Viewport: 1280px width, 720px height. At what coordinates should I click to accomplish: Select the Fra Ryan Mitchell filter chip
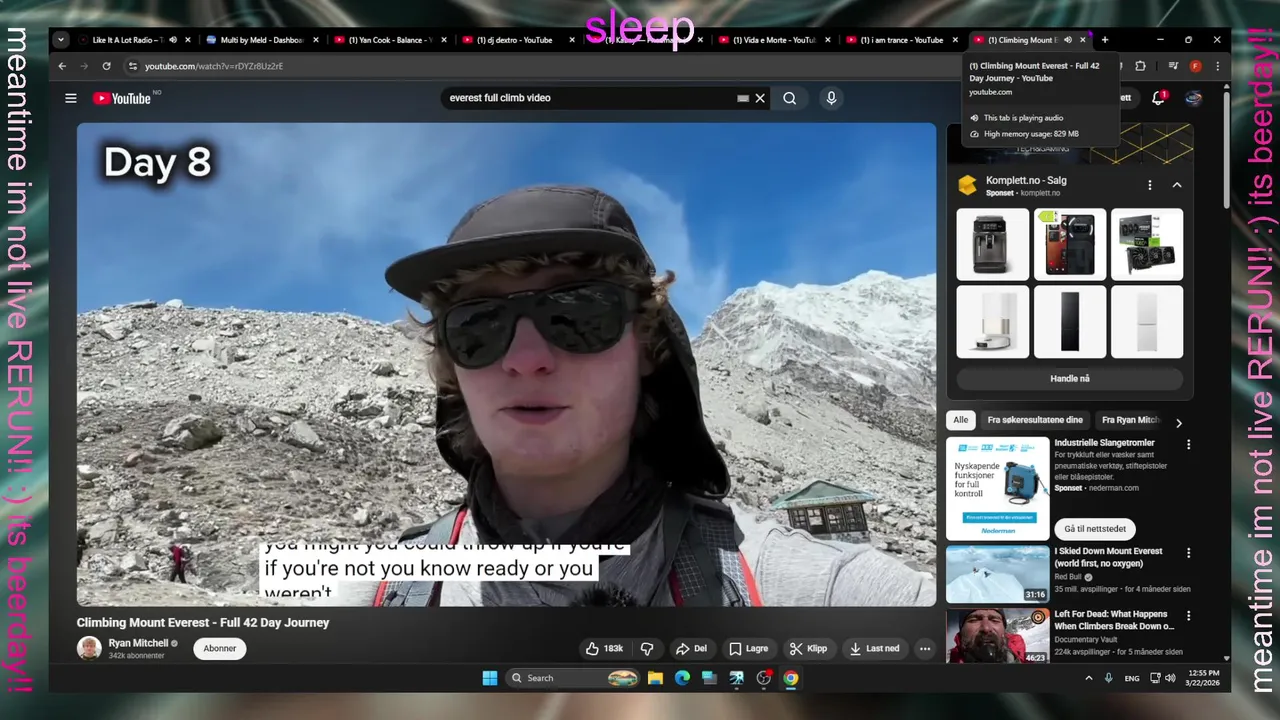coord(1130,420)
